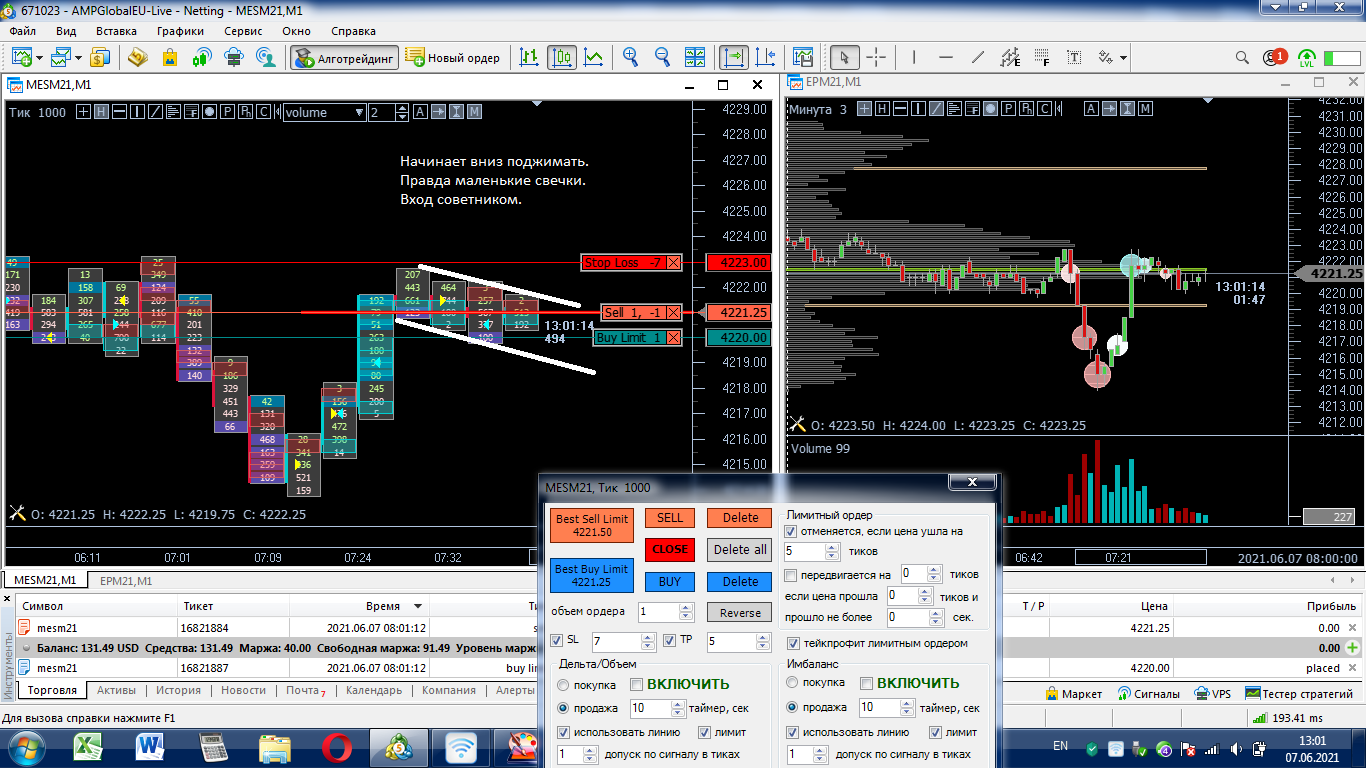Toggle the TP checkbox in the order panel
This screenshot has height=768, width=1366.
pos(671,641)
